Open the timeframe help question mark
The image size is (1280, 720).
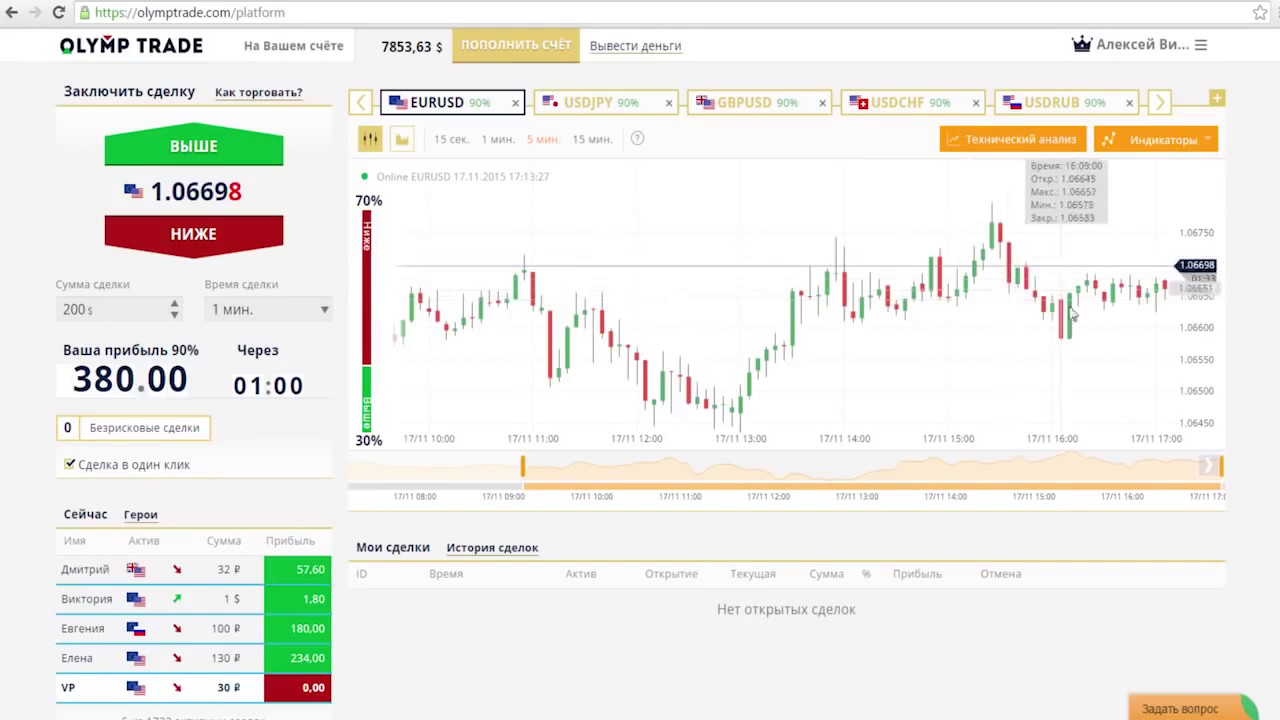tap(637, 139)
